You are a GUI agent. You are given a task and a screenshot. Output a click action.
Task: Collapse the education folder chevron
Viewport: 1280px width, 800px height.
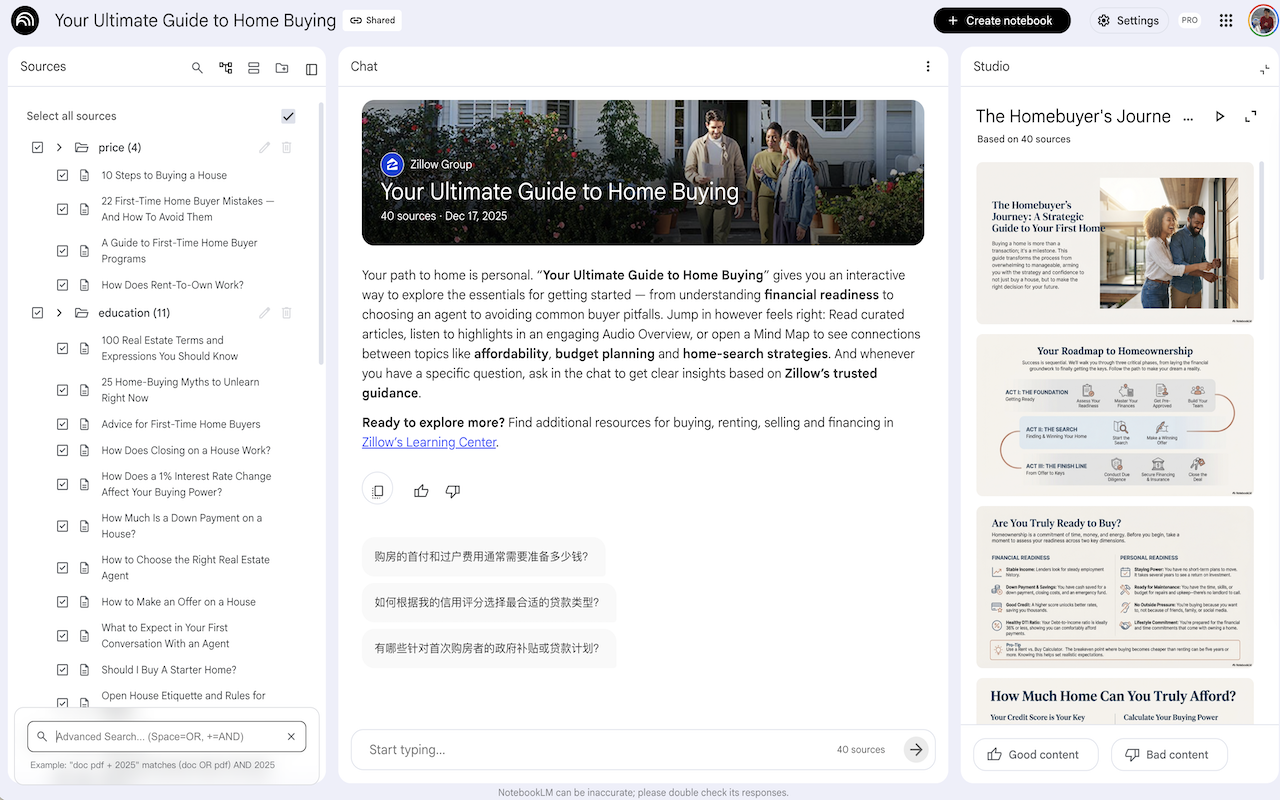tap(59, 313)
